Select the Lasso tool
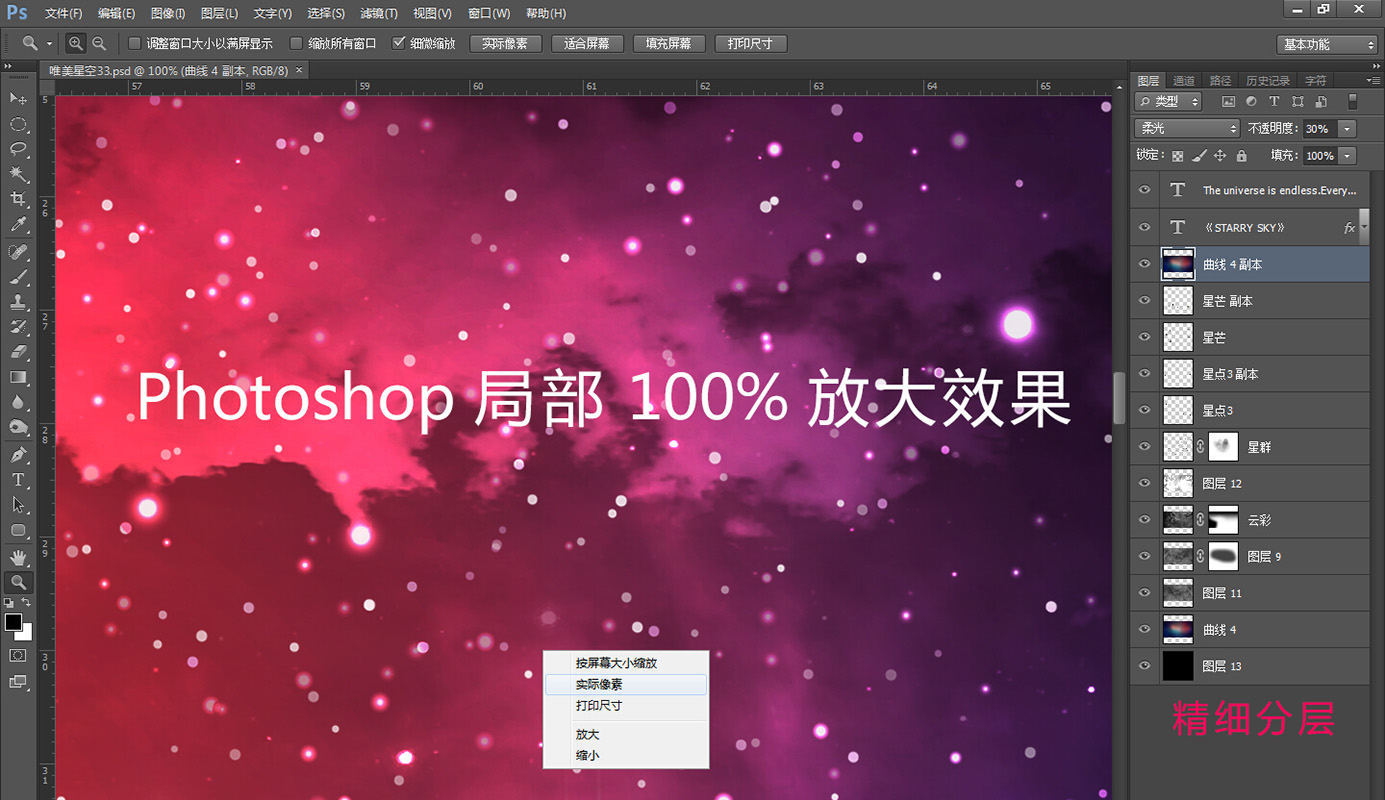The width and height of the screenshot is (1385, 800). (18, 149)
